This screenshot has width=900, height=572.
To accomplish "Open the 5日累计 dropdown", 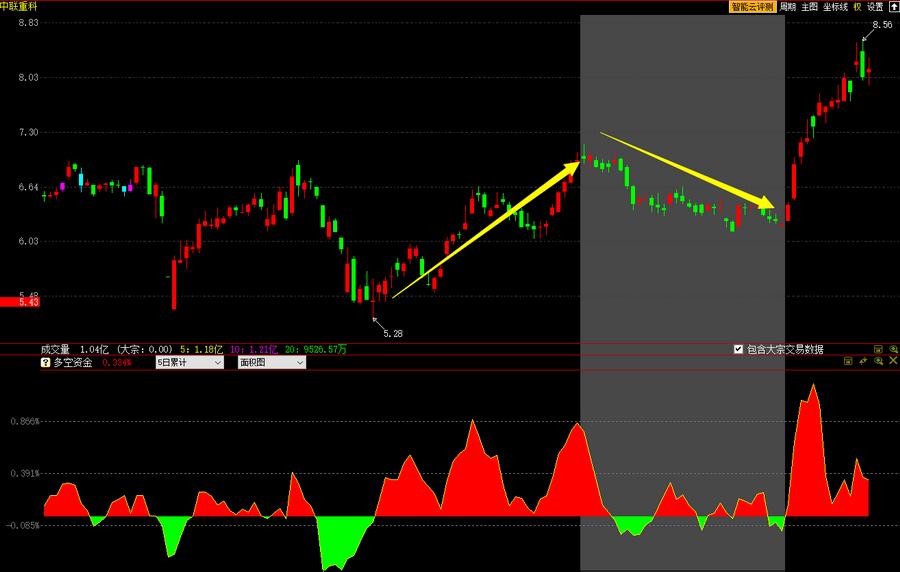I will (189, 363).
